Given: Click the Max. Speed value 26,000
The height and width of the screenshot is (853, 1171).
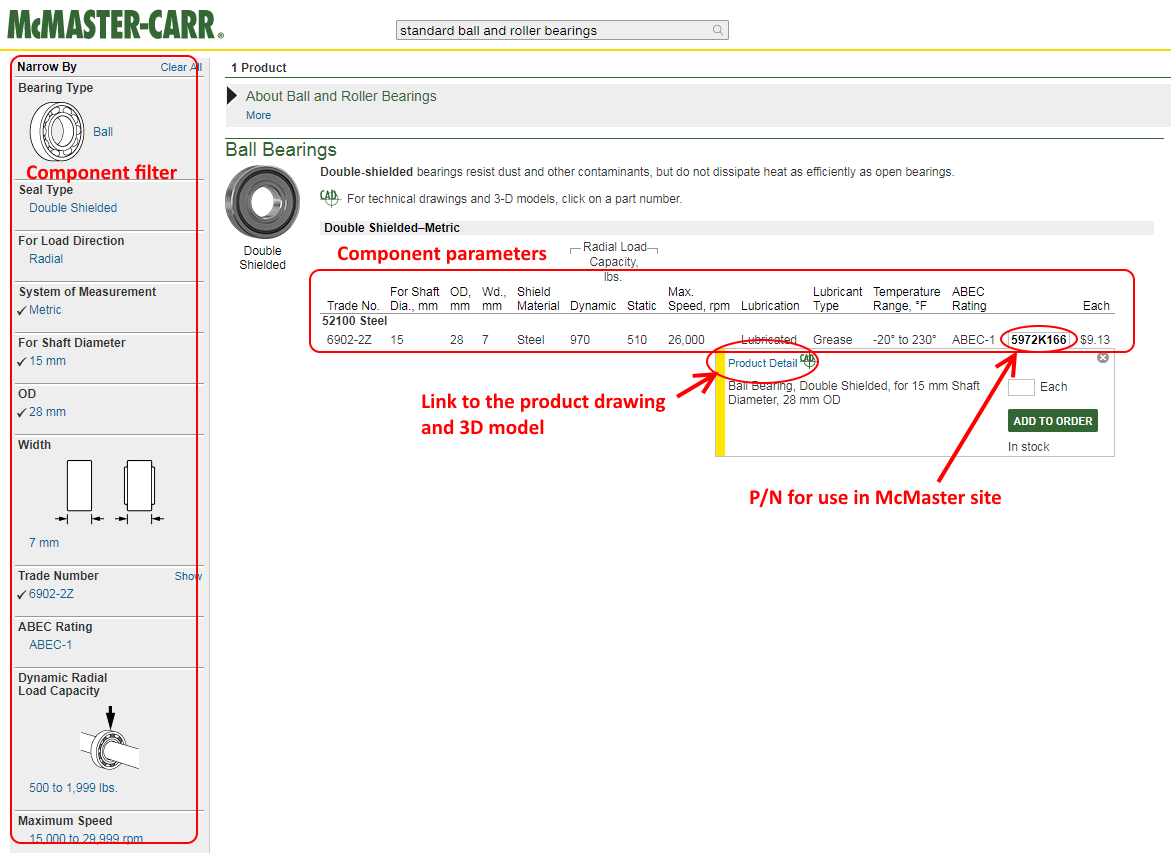Looking at the screenshot, I should 686,340.
